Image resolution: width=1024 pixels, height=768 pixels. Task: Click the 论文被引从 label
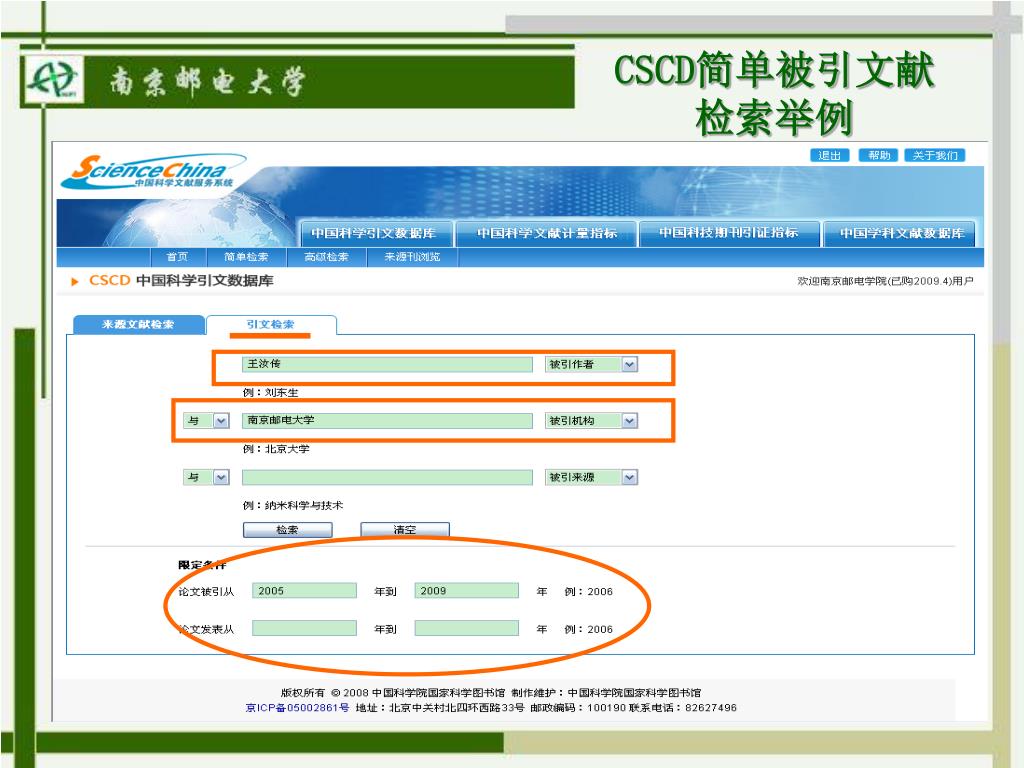click(206, 592)
